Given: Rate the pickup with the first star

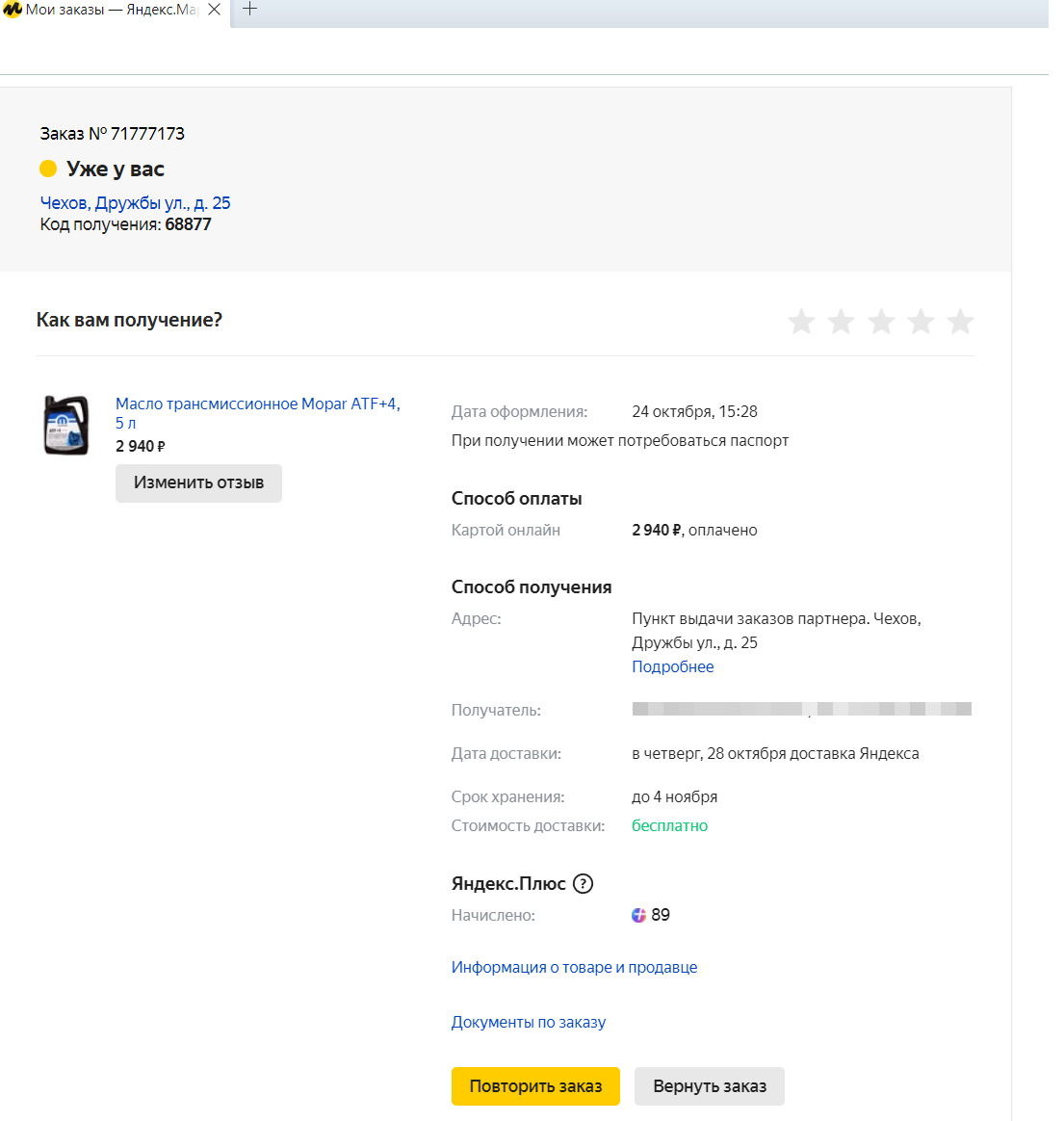Looking at the screenshot, I should [x=801, y=322].
